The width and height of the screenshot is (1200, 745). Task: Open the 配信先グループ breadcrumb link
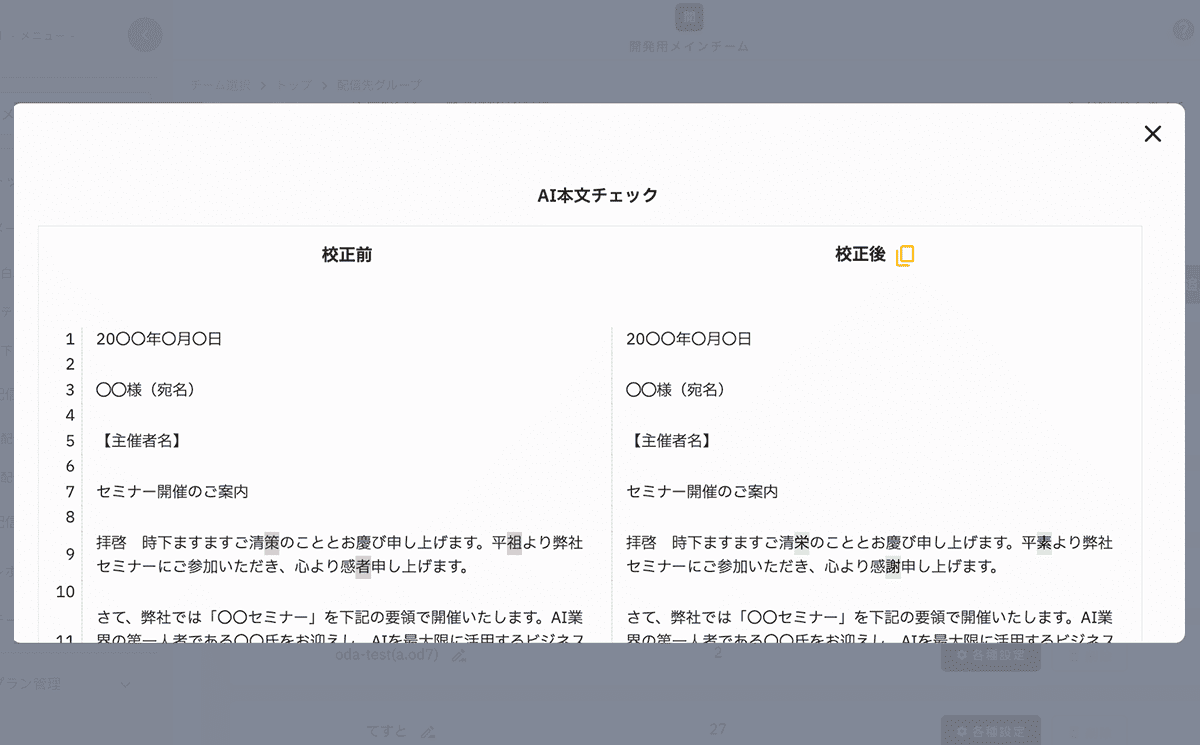[380, 86]
